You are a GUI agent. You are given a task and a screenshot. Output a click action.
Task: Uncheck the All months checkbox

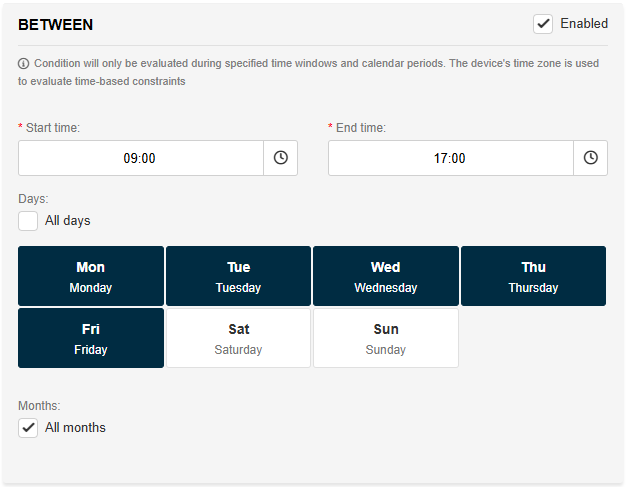pyautogui.click(x=29, y=428)
